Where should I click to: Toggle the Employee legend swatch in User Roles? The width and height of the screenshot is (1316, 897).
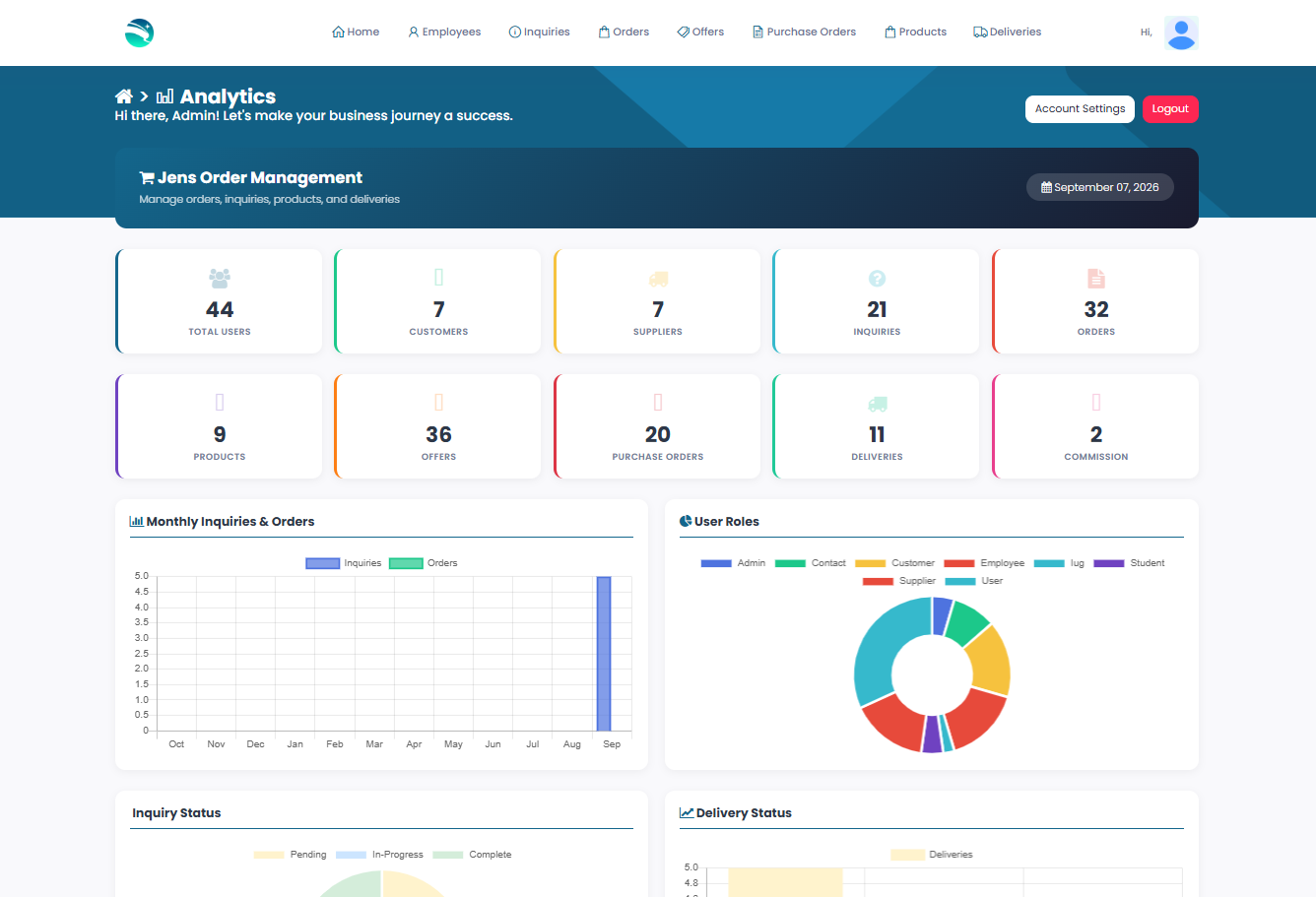[959, 563]
